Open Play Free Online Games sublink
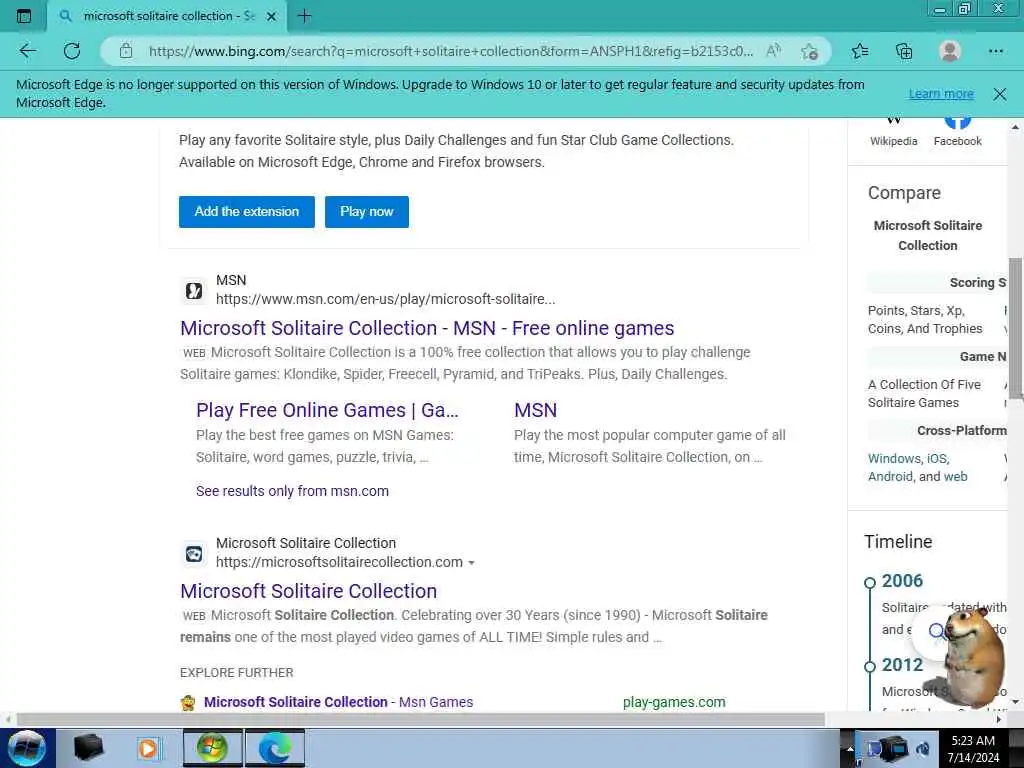 pyautogui.click(x=327, y=410)
